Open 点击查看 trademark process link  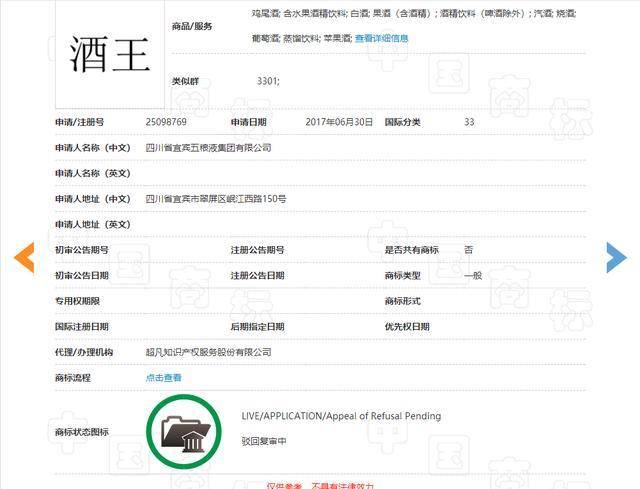coord(163,378)
